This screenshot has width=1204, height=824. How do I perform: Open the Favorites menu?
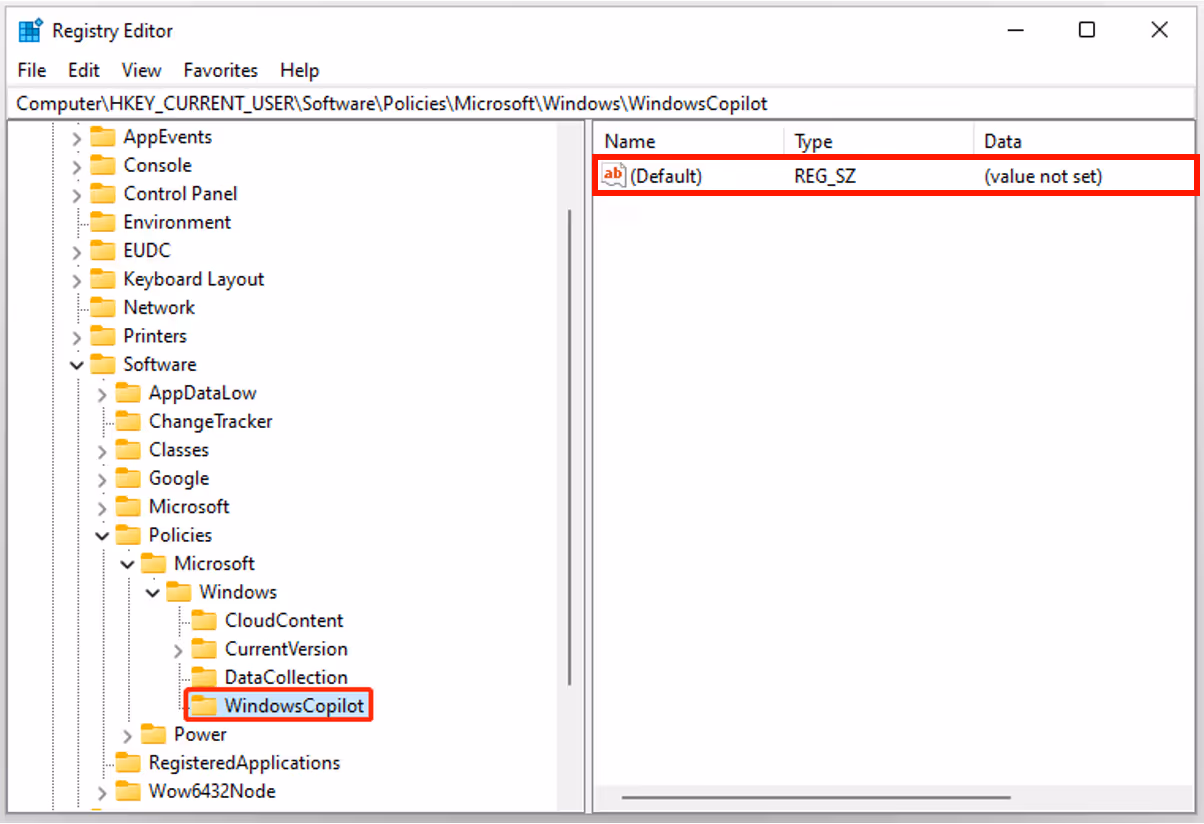[x=221, y=70]
